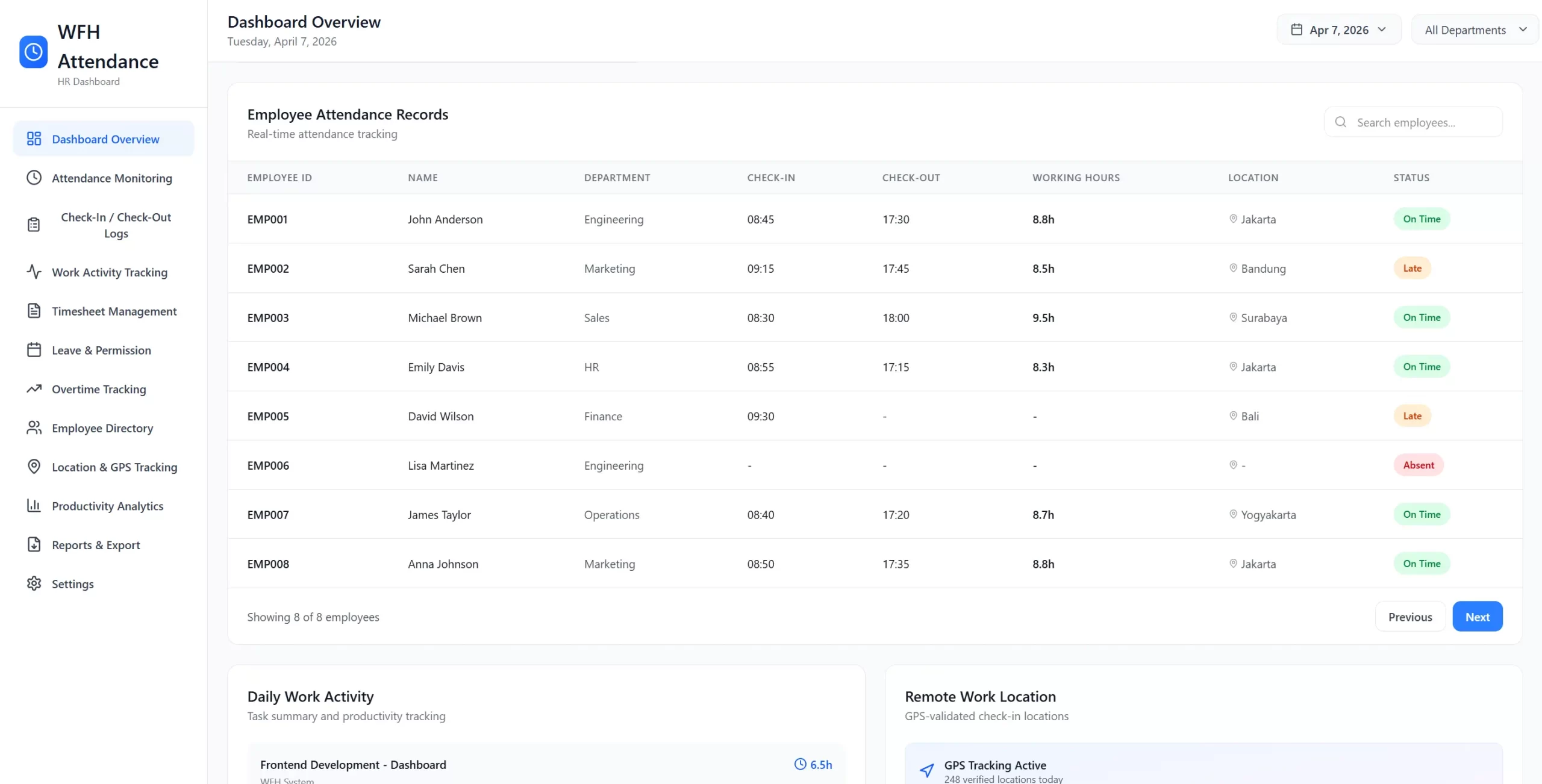Open the Apr 7, 2026 date dropdown
Screen dimensions: 1542x784
(x=1338, y=30)
